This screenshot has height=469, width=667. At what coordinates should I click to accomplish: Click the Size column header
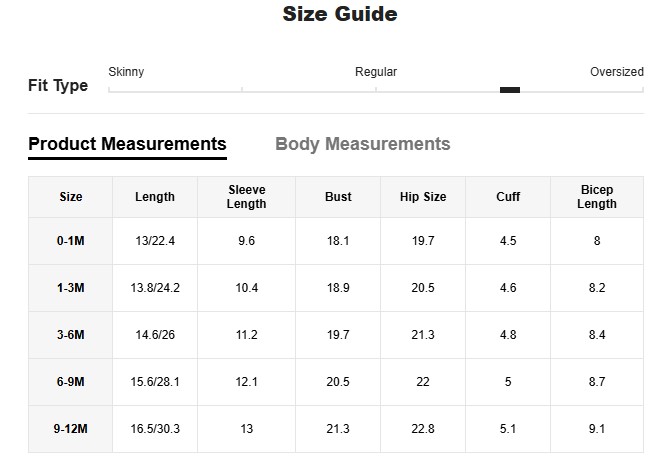tap(71, 197)
